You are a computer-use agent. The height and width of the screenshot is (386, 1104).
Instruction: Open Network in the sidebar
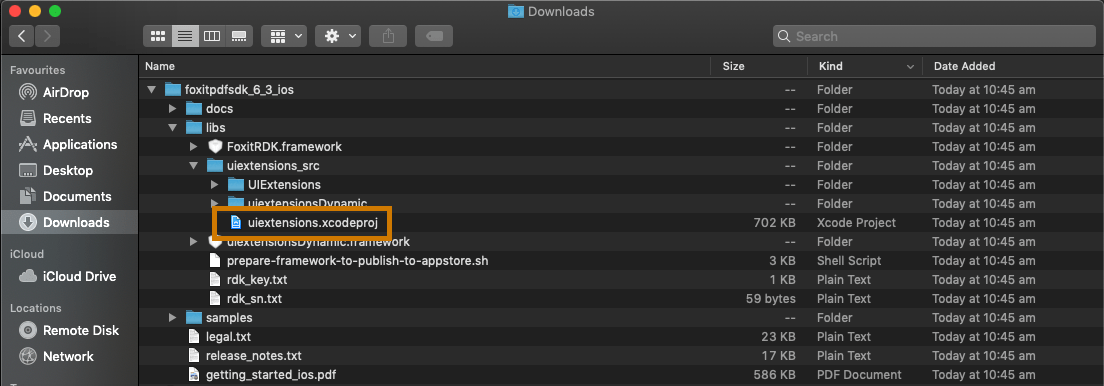click(69, 356)
